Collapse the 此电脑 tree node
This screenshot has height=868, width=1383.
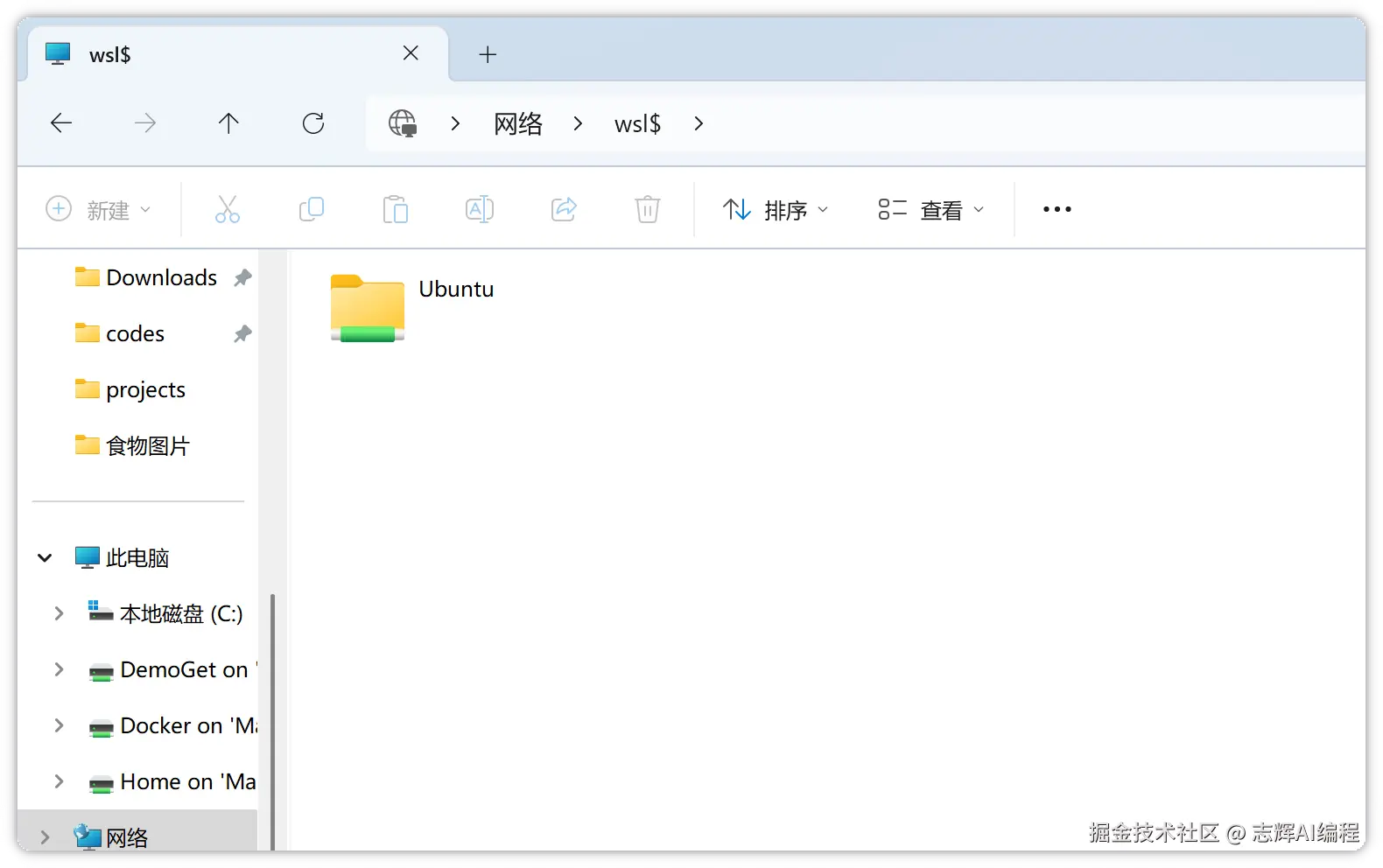tap(45, 557)
